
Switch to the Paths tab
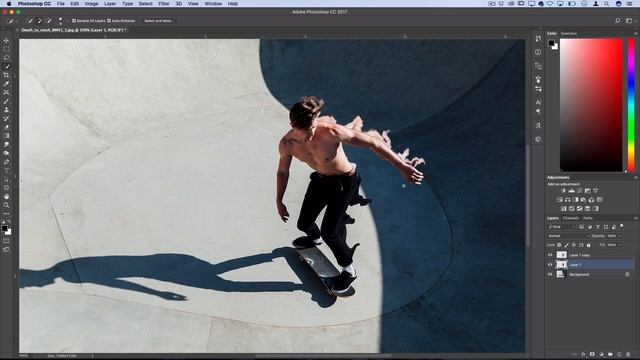click(588, 218)
